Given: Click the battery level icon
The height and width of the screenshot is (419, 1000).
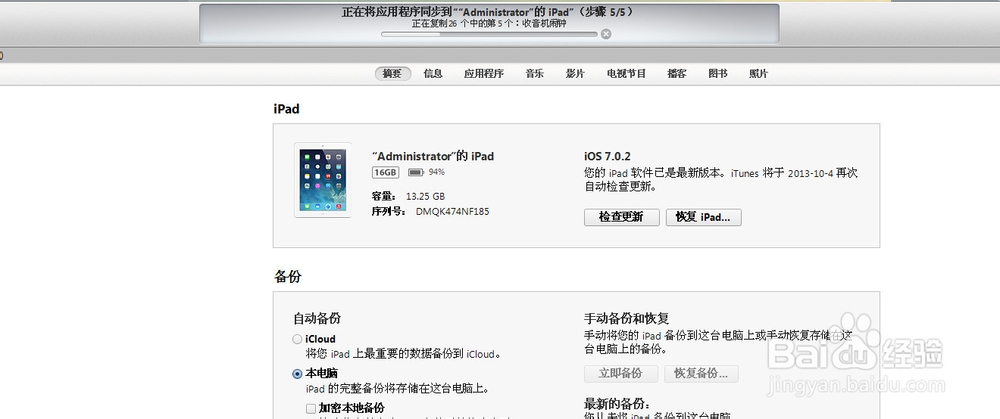Looking at the screenshot, I should pyautogui.click(x=416, y=172).
